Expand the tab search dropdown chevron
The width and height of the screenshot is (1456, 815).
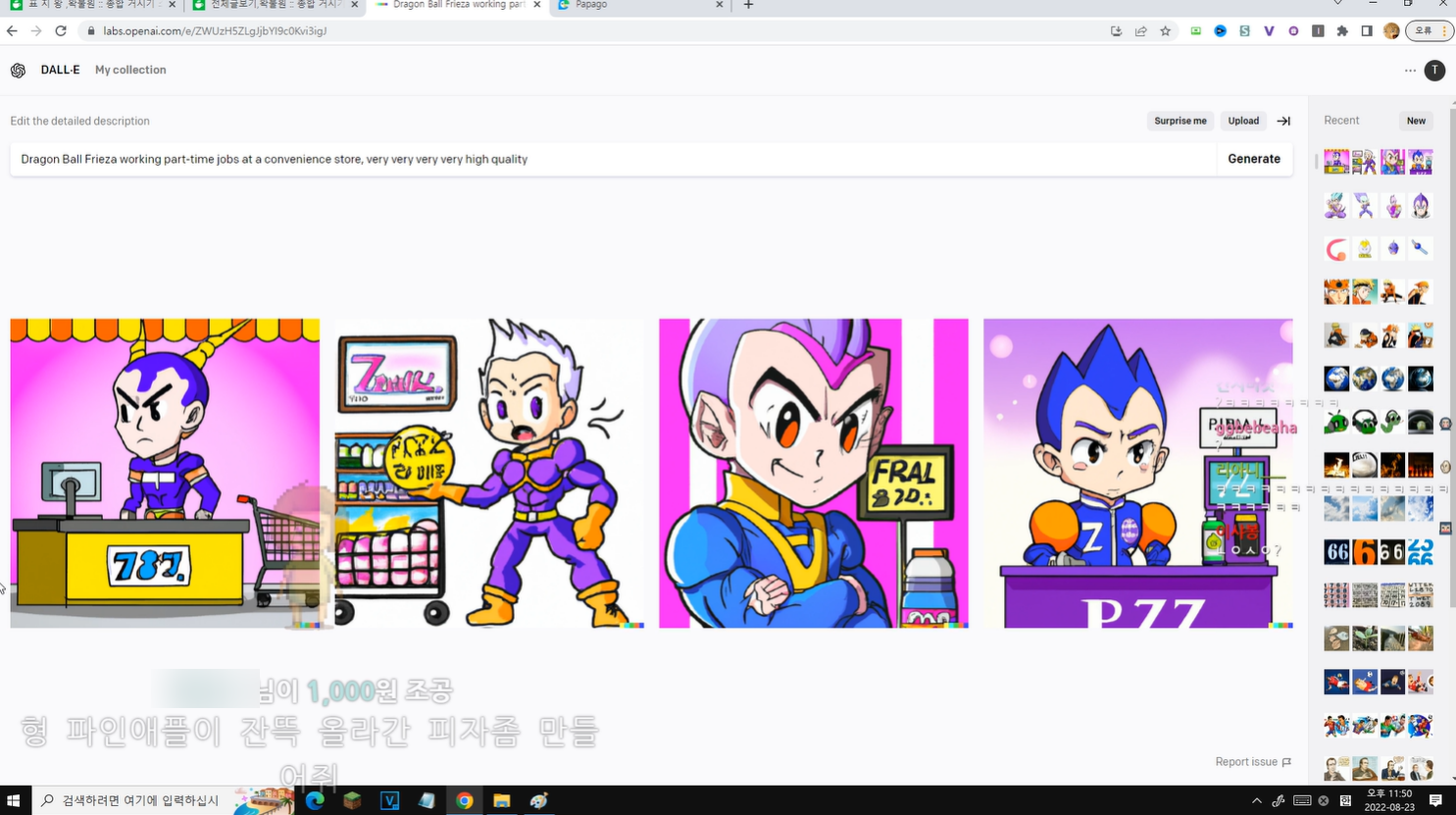click(1337, 5)
